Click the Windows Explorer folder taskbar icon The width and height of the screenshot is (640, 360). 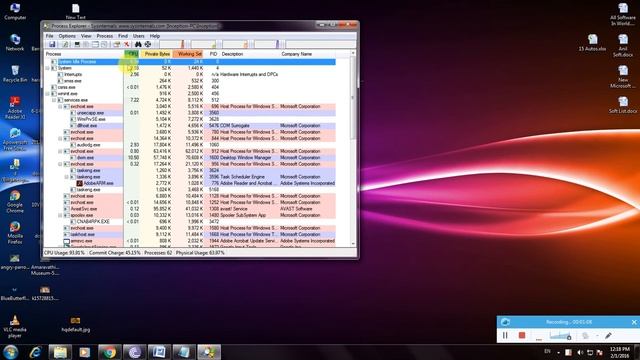pos(60,352)
